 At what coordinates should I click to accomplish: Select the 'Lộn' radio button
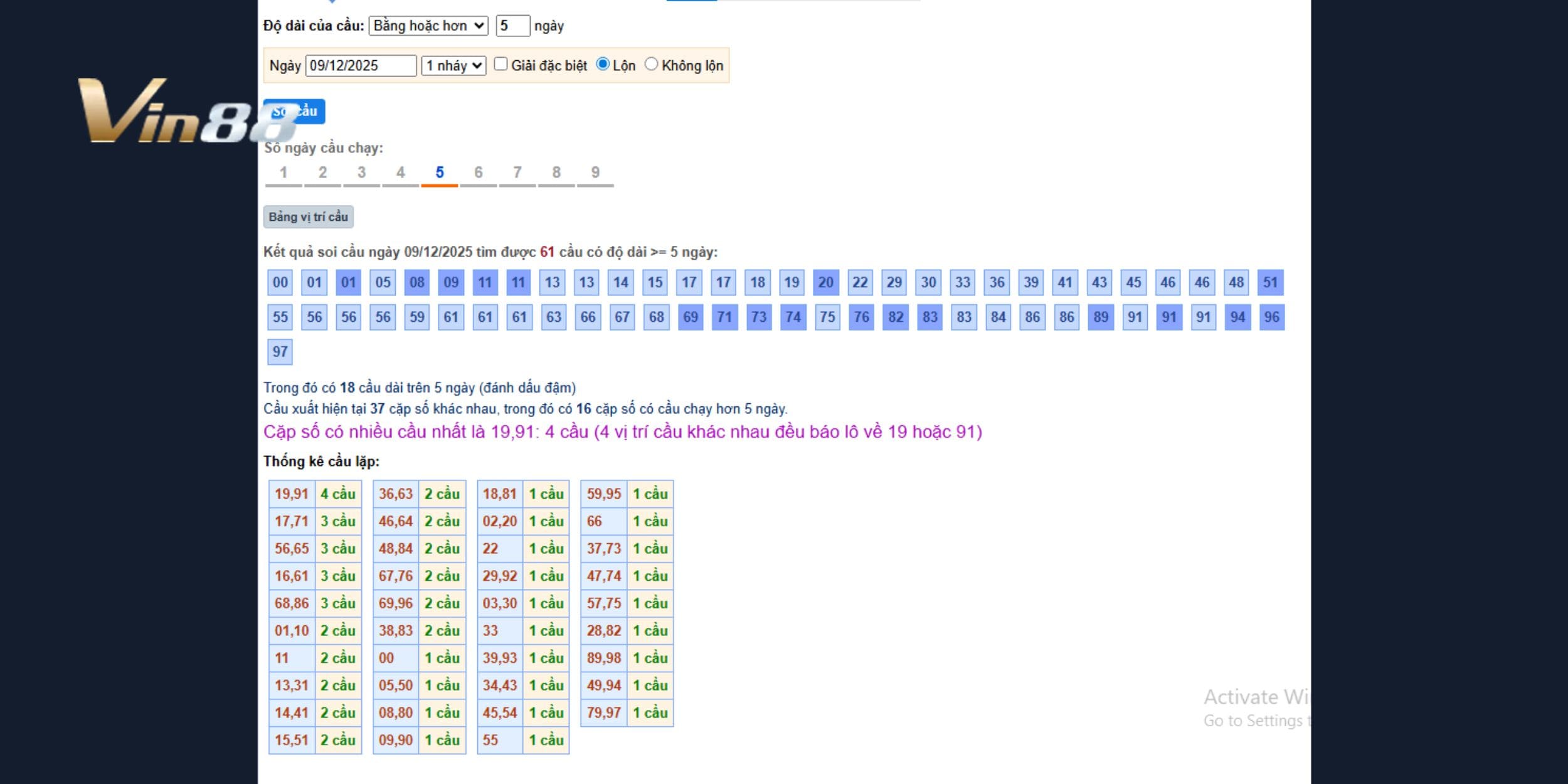pyautogui.click(x=603, y=64)
